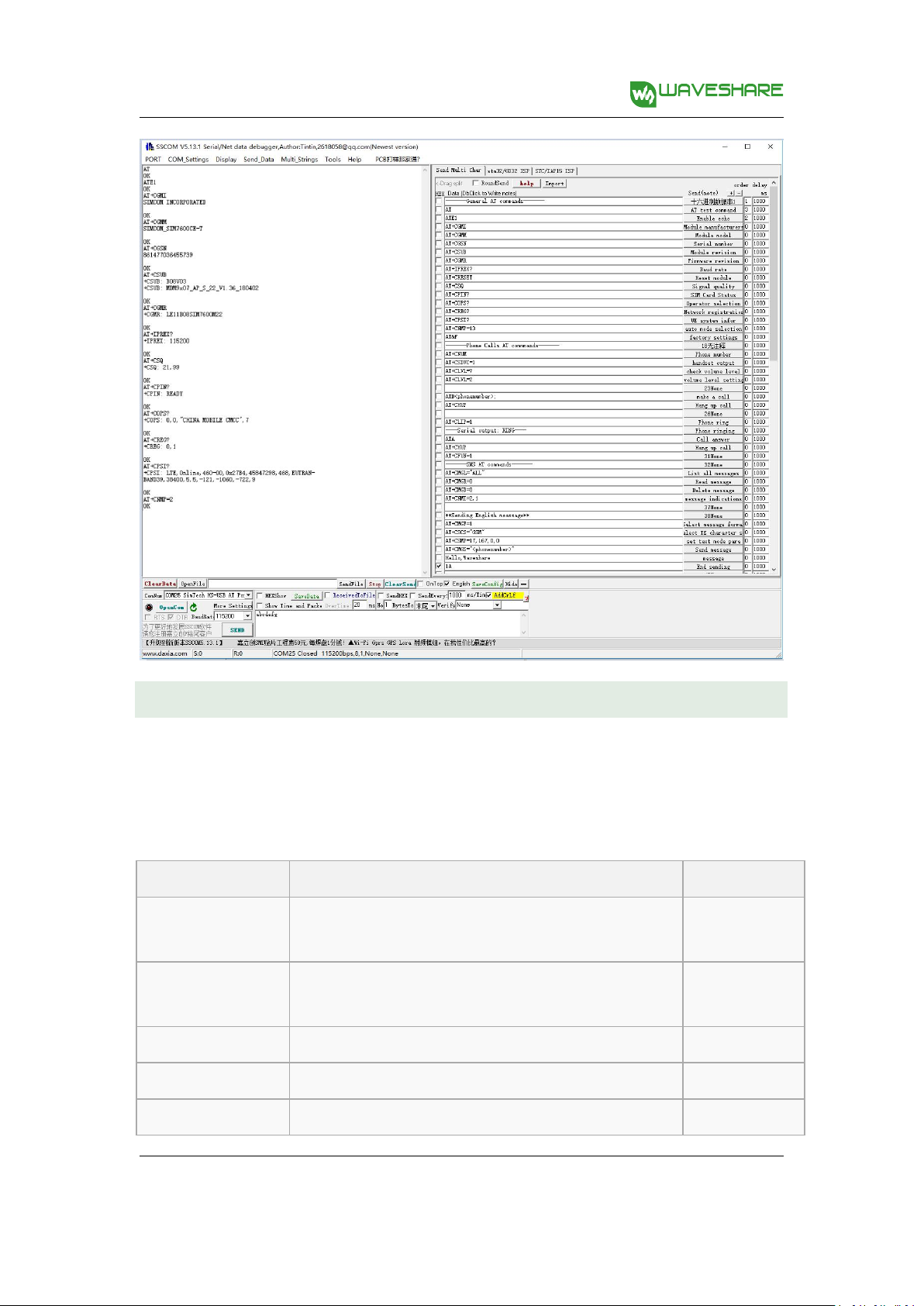Click the List all messages send button
Image resolution: width=924 pixels, height=1306 pixels.
click(x=713, y=473)
